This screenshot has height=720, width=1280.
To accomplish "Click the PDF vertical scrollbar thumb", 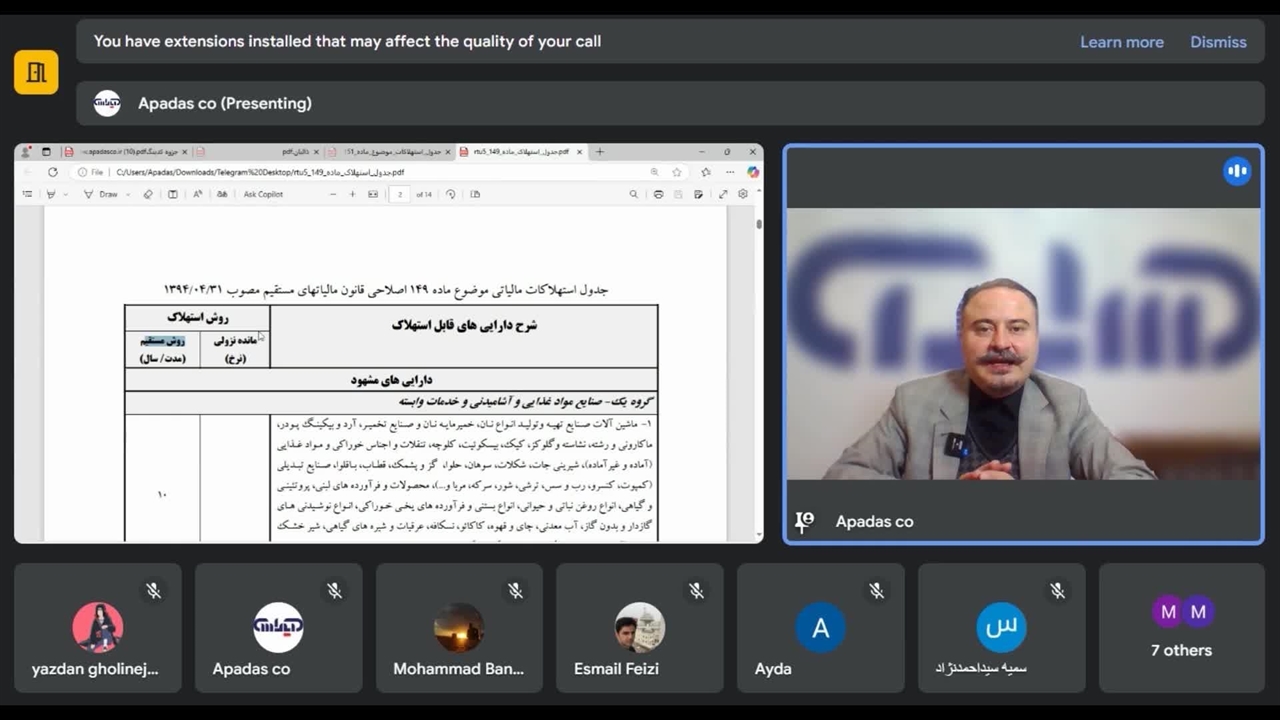I will 758,225.
